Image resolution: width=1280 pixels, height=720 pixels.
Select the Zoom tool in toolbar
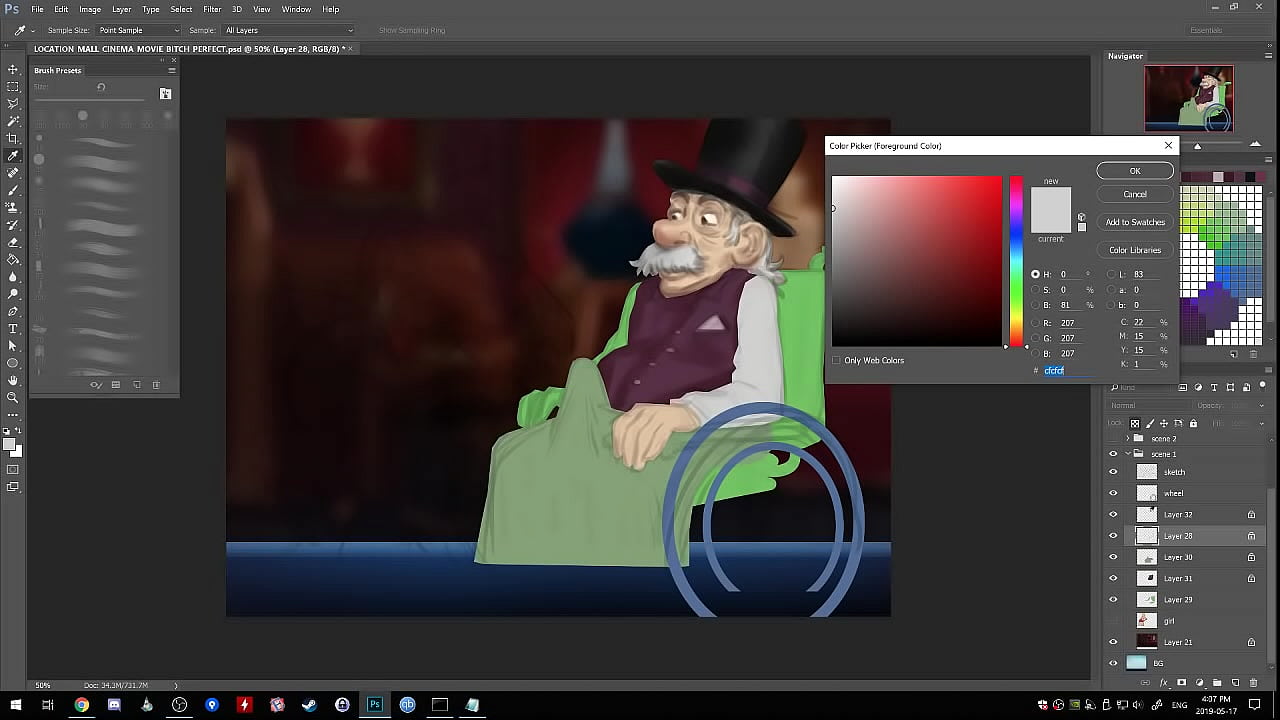(13, 397)
